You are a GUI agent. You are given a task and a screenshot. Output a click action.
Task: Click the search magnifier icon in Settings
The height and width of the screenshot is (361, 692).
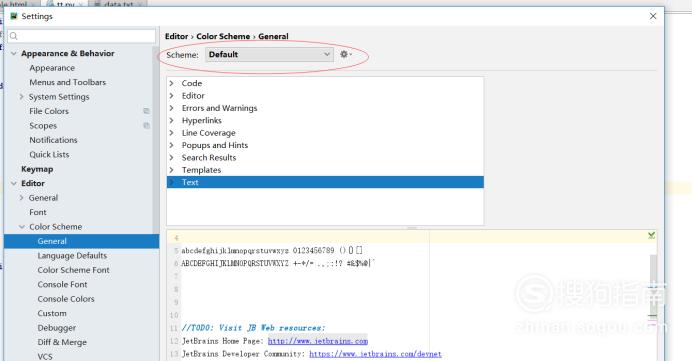[x=14, y=36]
